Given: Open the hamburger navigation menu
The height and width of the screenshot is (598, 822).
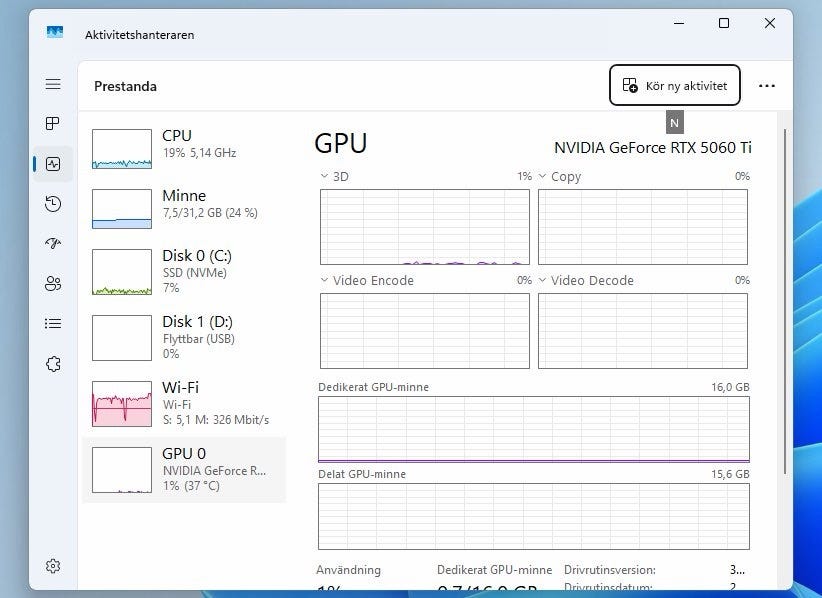Looking at the screenshot, I should [53, 84].
